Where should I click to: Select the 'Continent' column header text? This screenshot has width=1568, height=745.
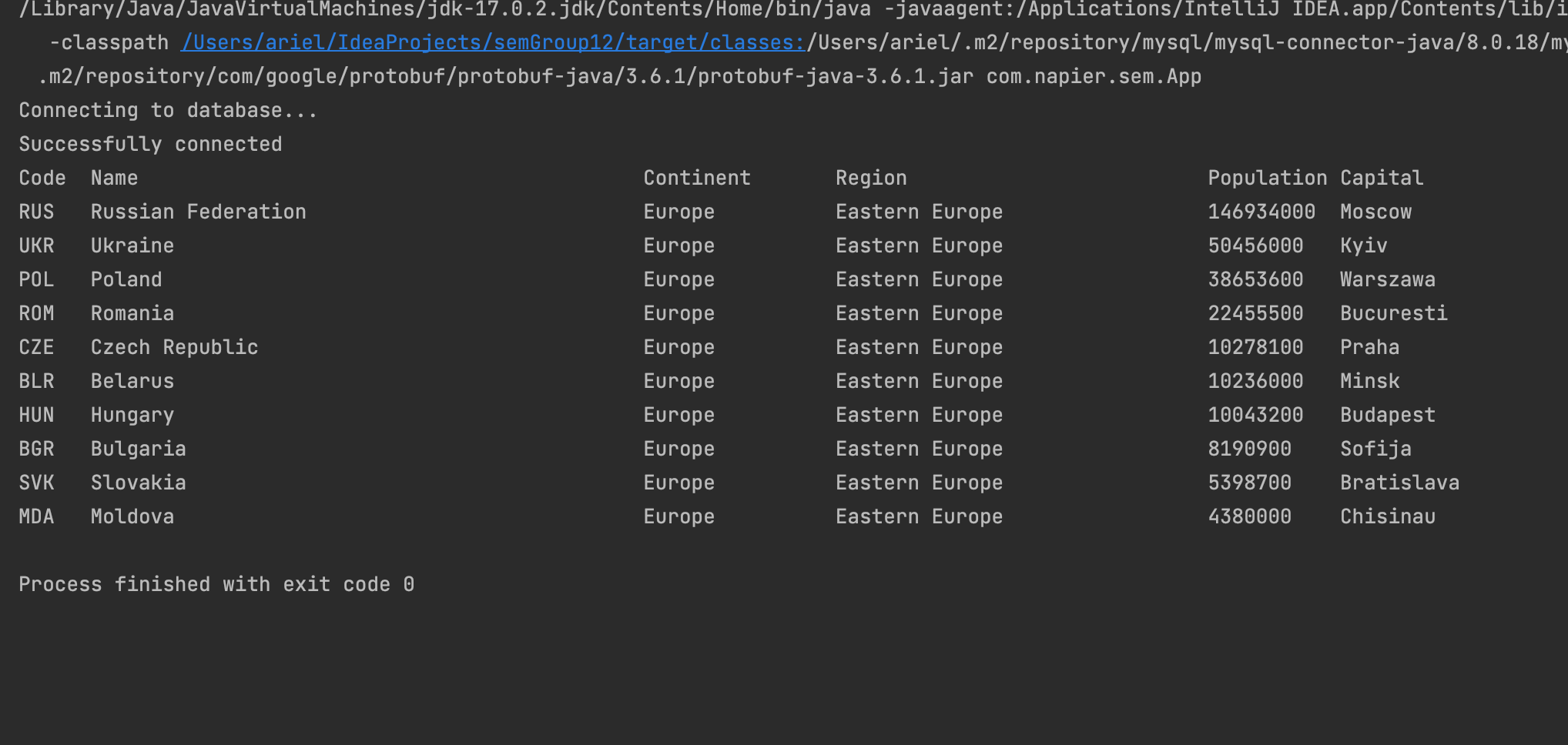point(697,178)
